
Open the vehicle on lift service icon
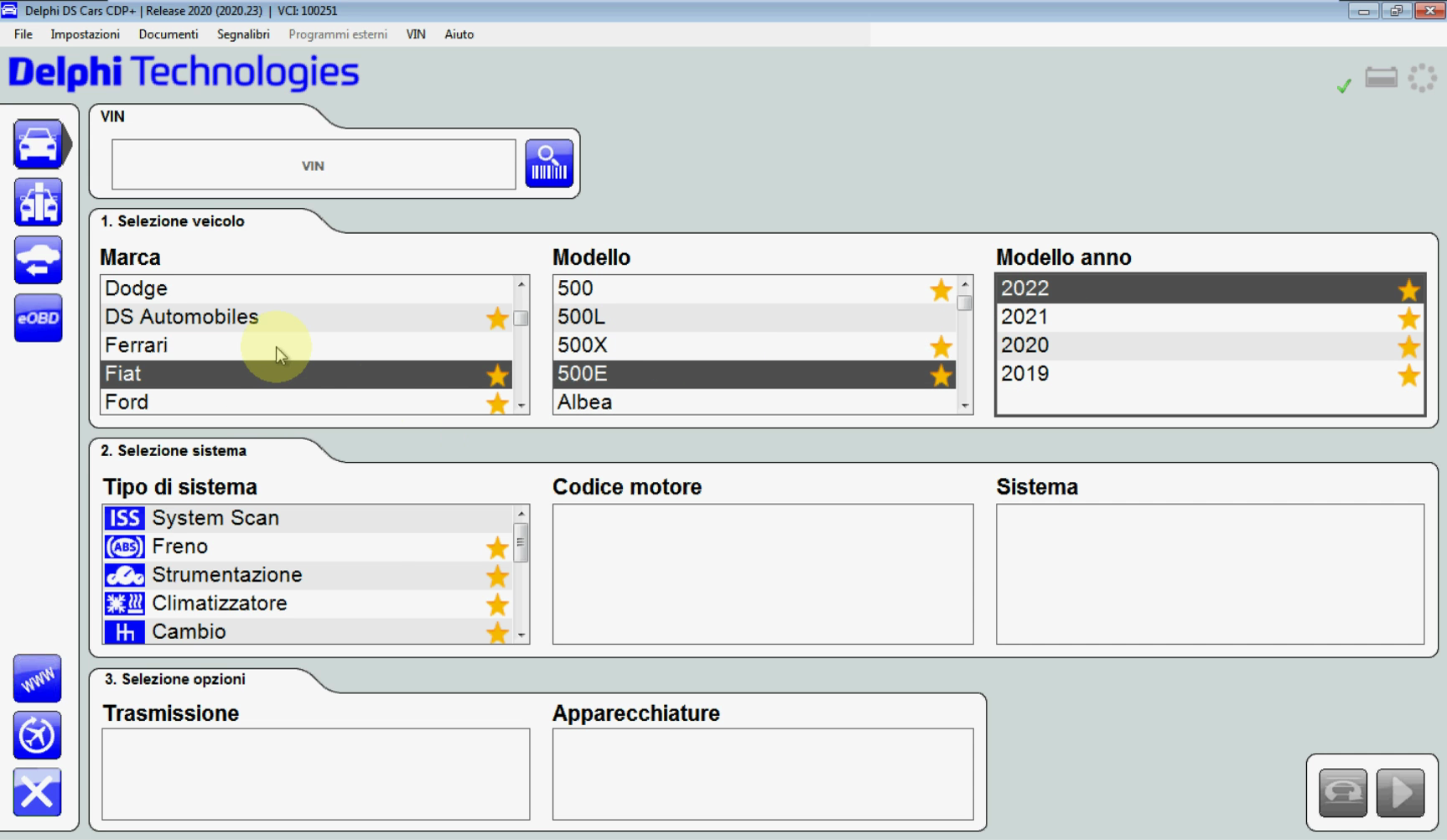point(39,202)
